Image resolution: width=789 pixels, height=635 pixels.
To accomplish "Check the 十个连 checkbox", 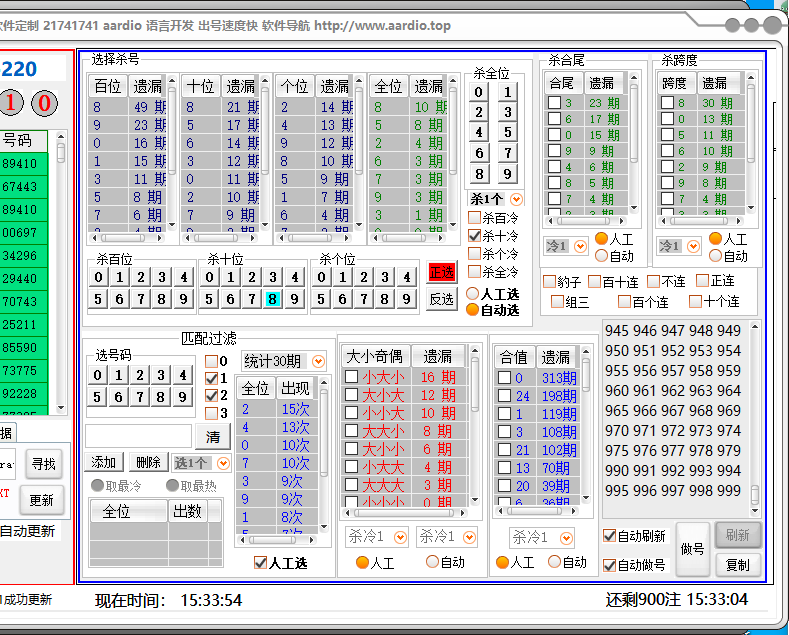I will (x=695, y=301).
